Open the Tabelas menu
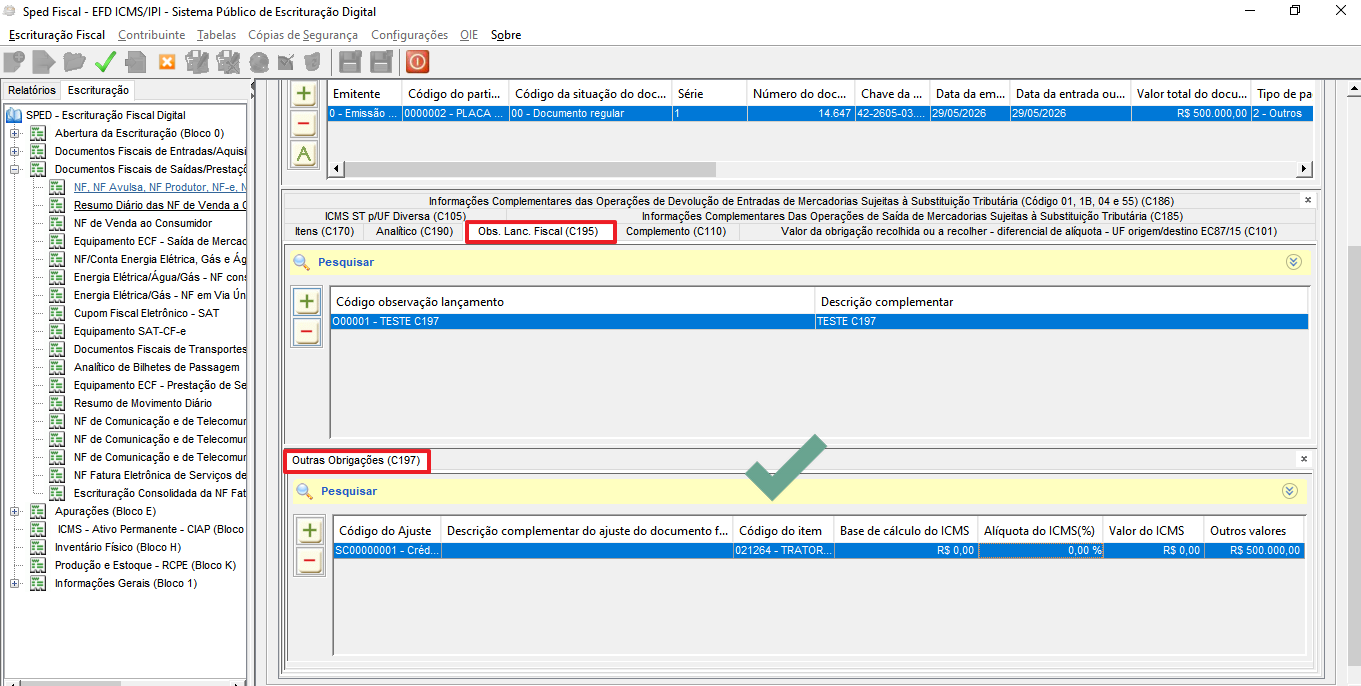The height and width of the screenshot is (686, 1361). click(216, 35)
